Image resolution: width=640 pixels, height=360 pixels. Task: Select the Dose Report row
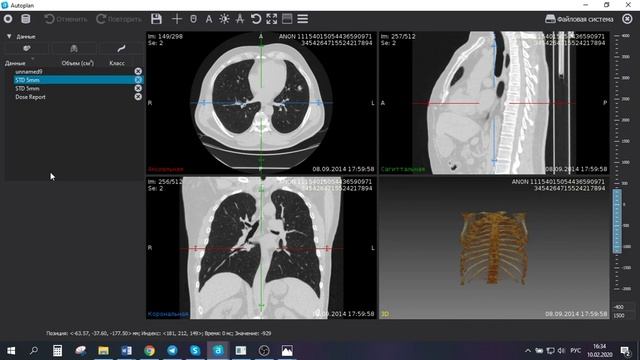(x=74, y=97)
